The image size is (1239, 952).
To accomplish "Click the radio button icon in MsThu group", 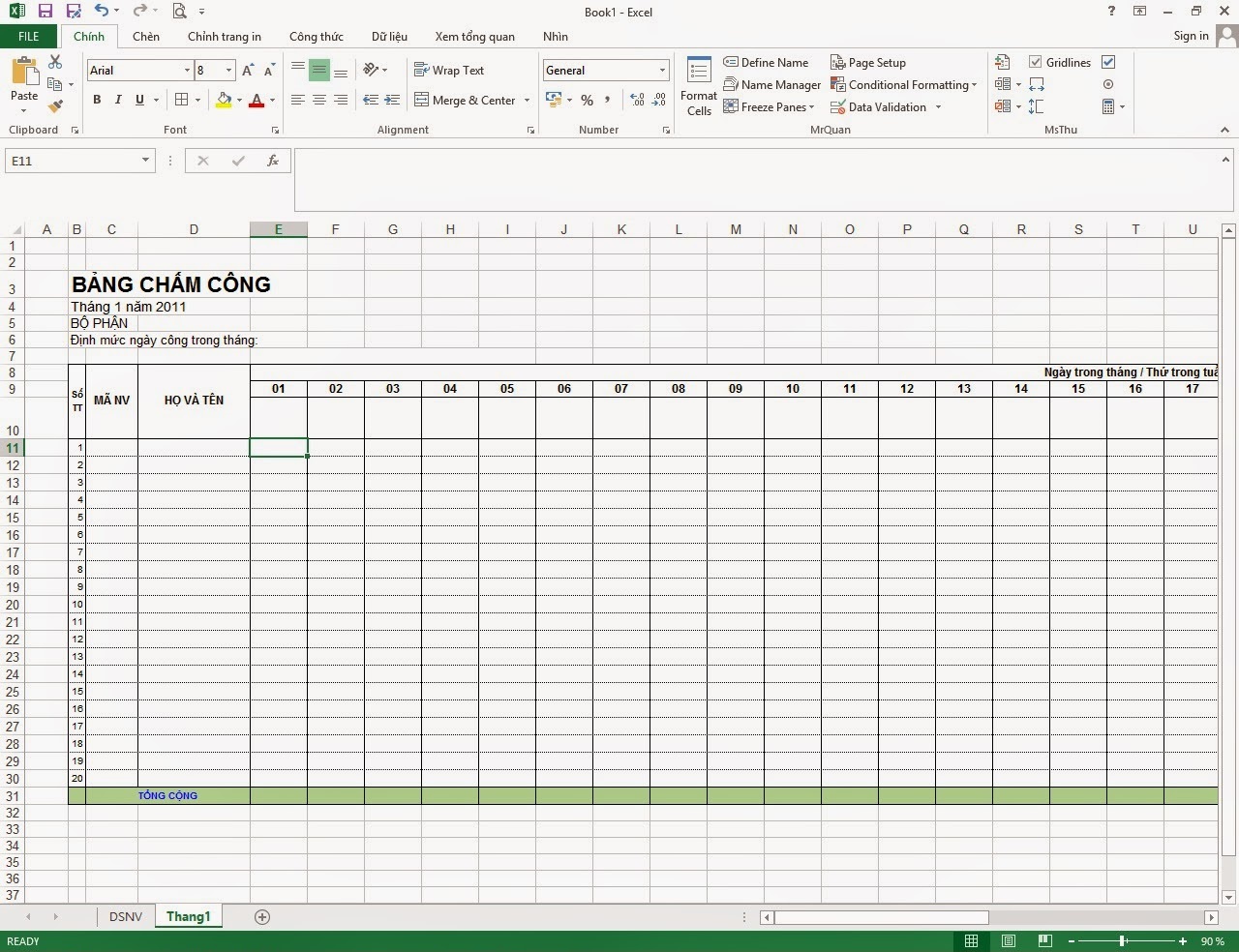I will coord(1108,84).
